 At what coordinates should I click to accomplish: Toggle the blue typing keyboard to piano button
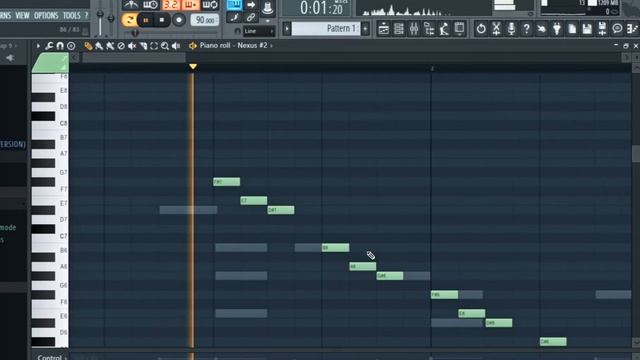click(234, 4)
